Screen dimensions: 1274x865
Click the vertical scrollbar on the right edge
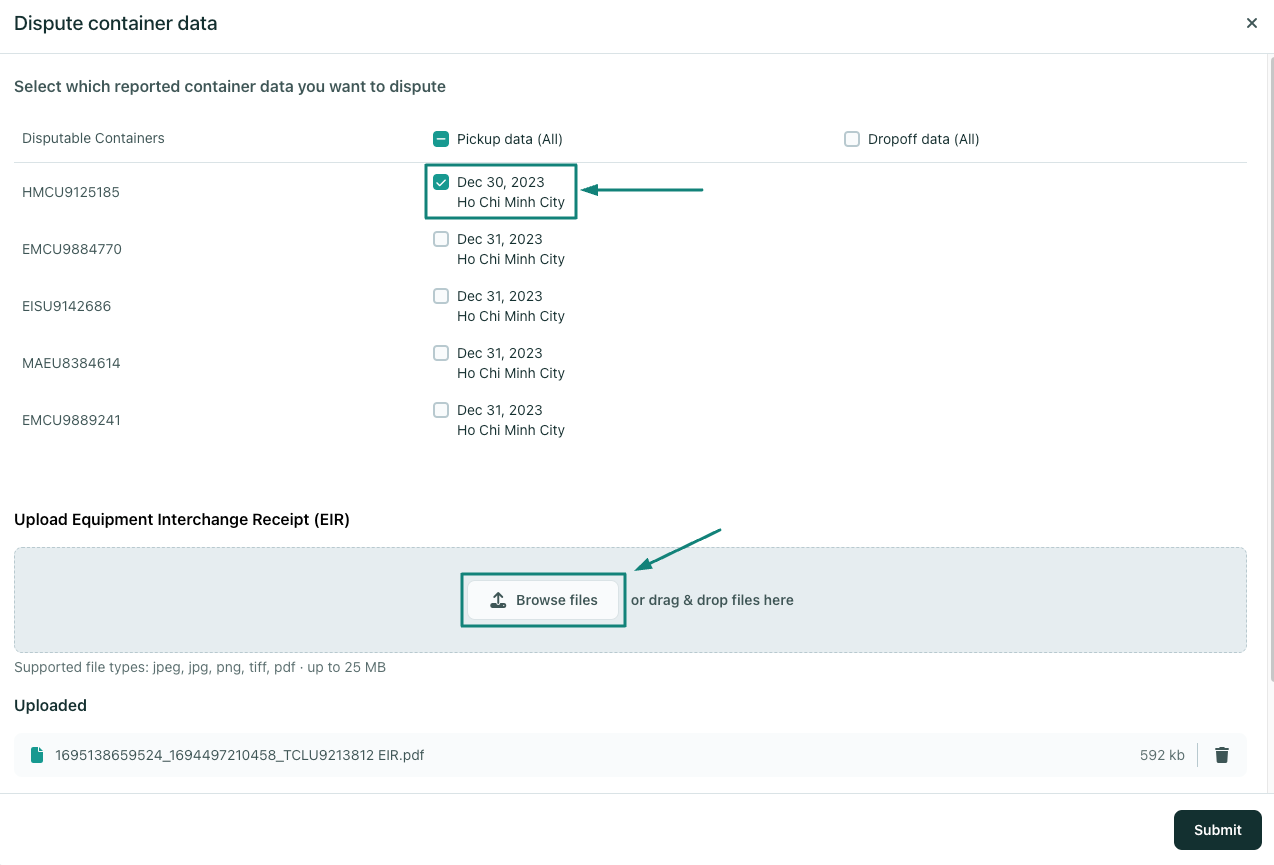pyautogui.click(x=1269, y=370)
